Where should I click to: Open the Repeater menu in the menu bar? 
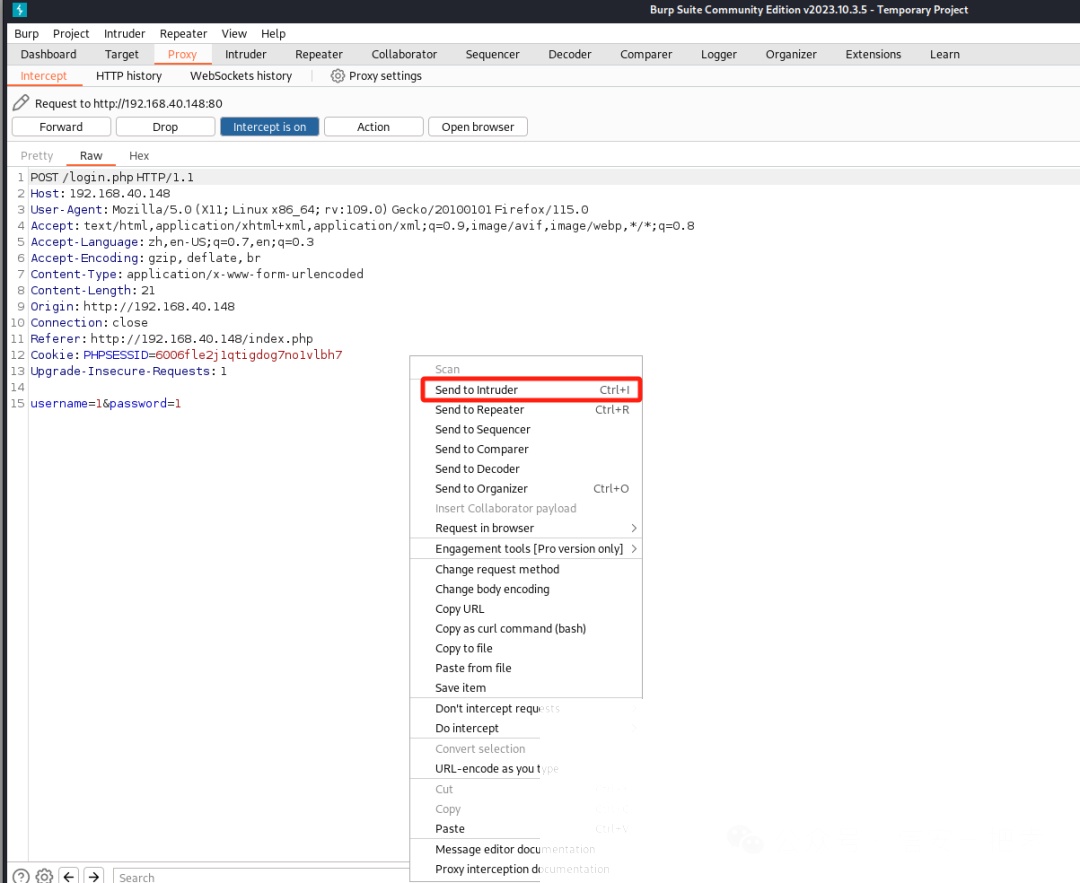183,33
